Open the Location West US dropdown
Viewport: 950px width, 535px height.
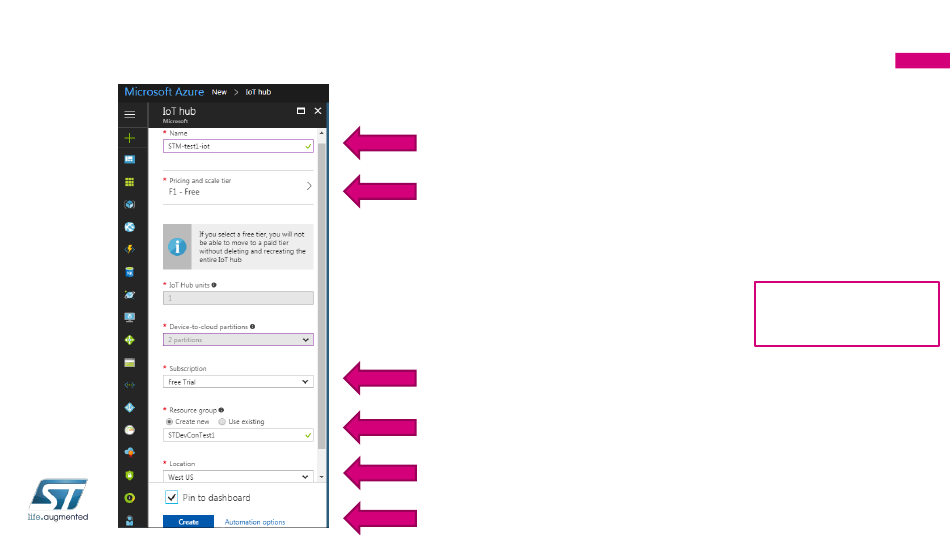pos(238,477)
